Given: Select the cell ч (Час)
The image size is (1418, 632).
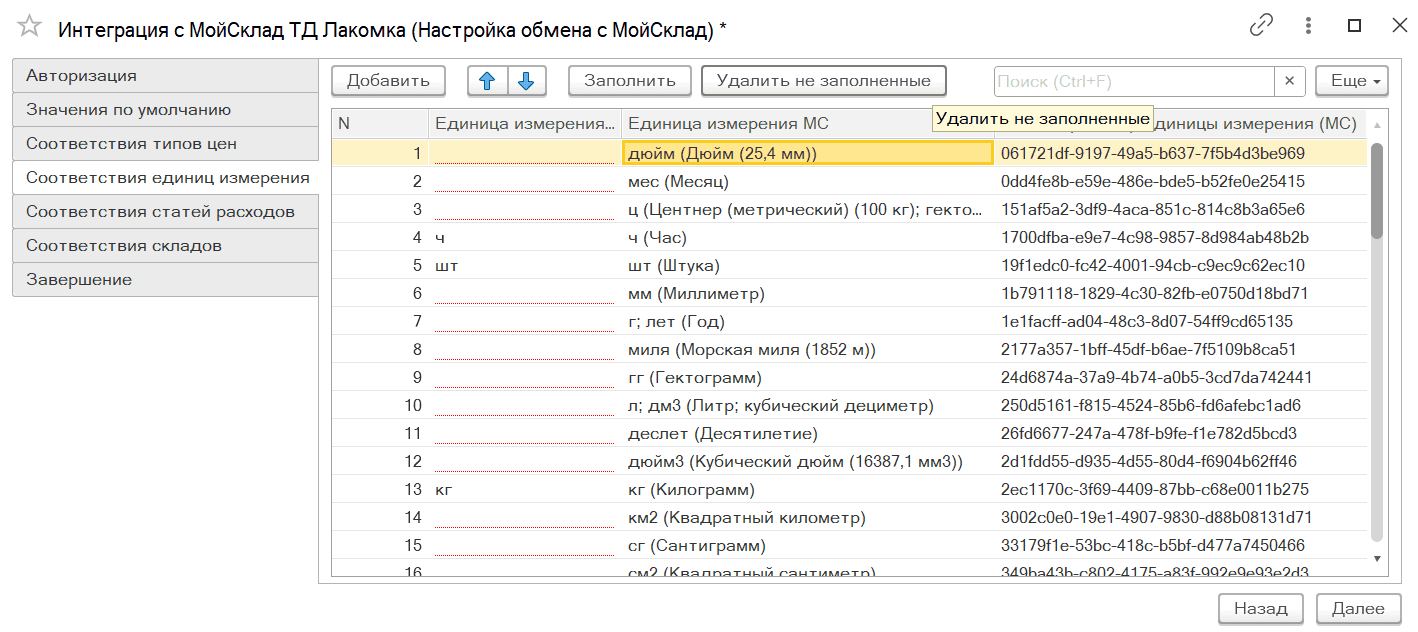Looking at the screenshot, I should click(808, 238).
